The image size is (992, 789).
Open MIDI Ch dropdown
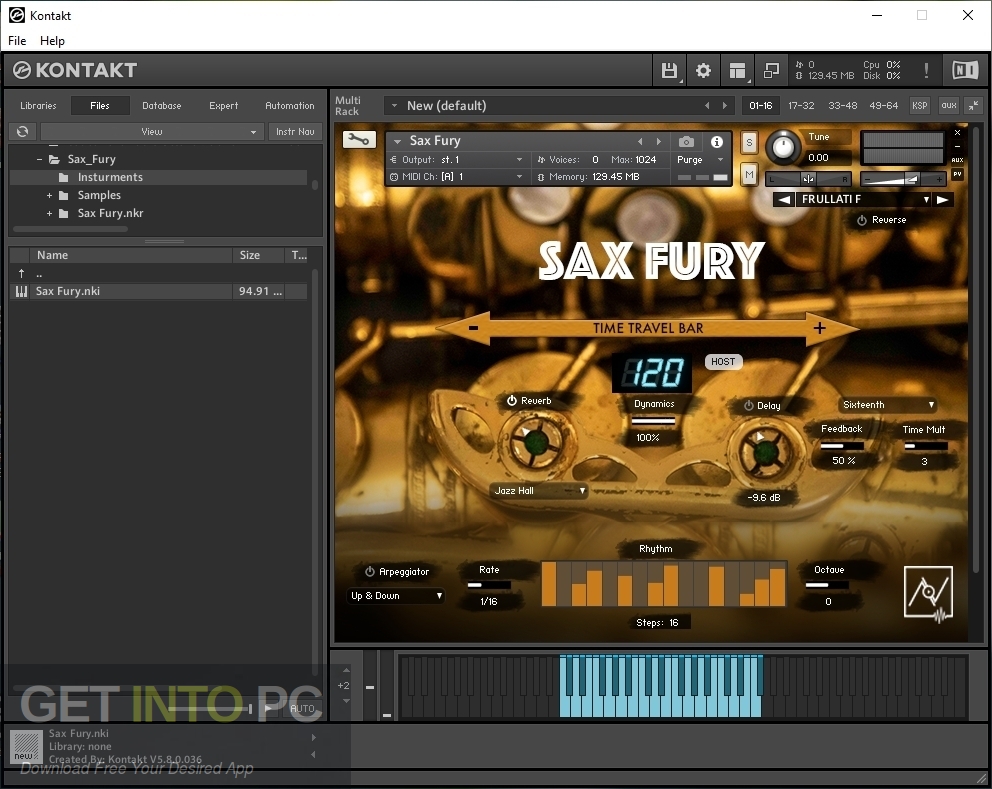click(457, 177)
